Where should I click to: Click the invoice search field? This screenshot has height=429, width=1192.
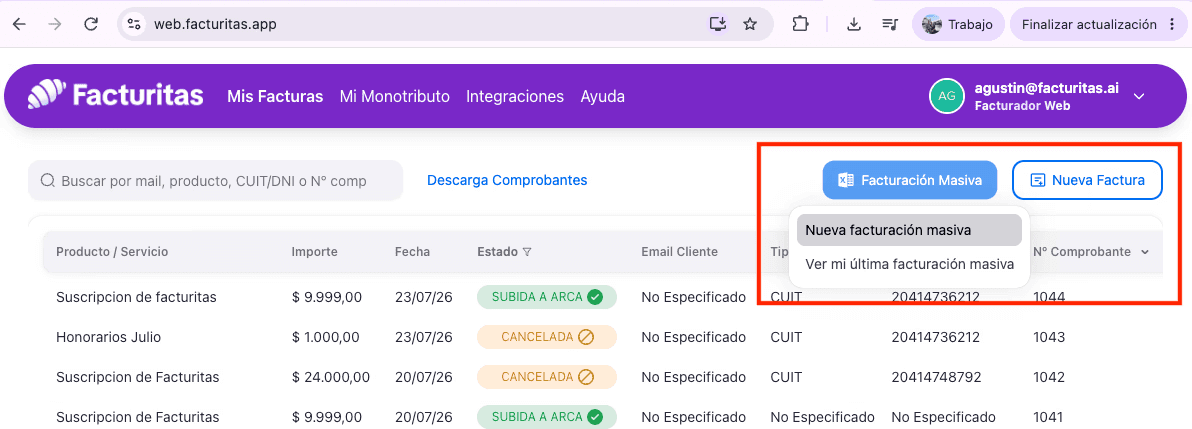[215, 180]
